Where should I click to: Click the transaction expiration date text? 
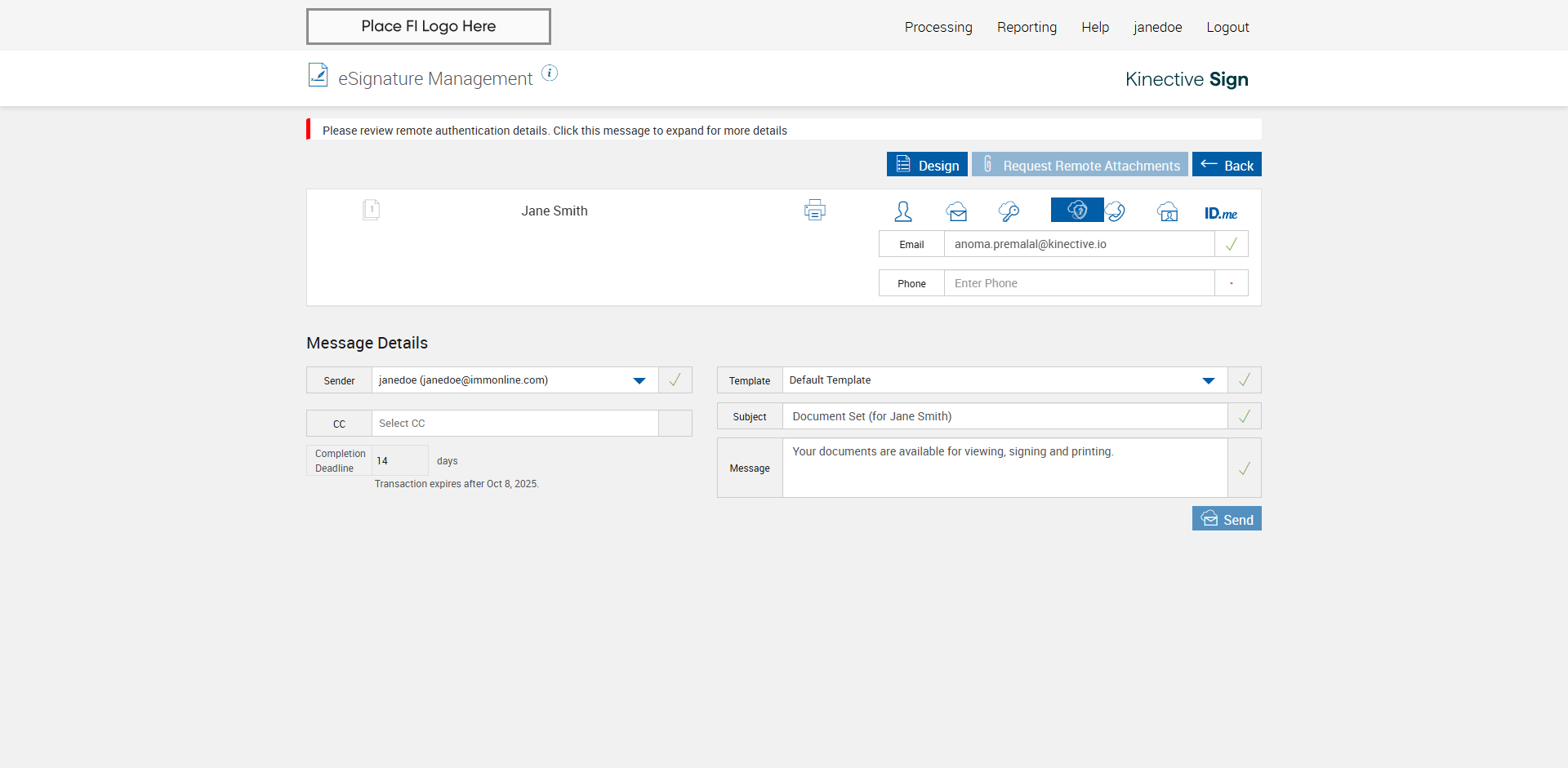pos(457,484)
